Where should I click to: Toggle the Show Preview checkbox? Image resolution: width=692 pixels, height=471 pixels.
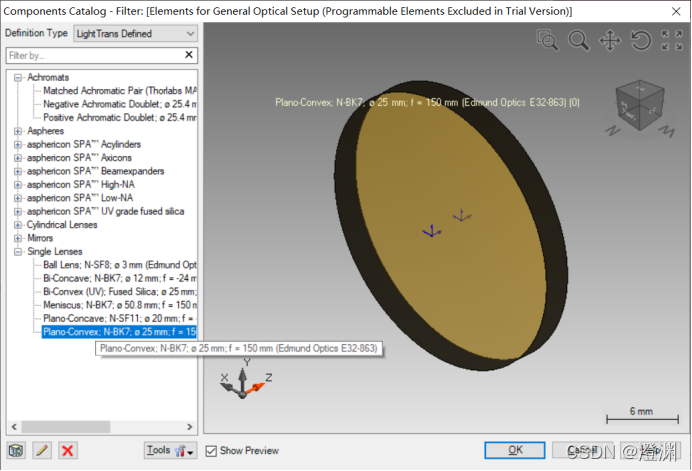click(x=211, y=451)
